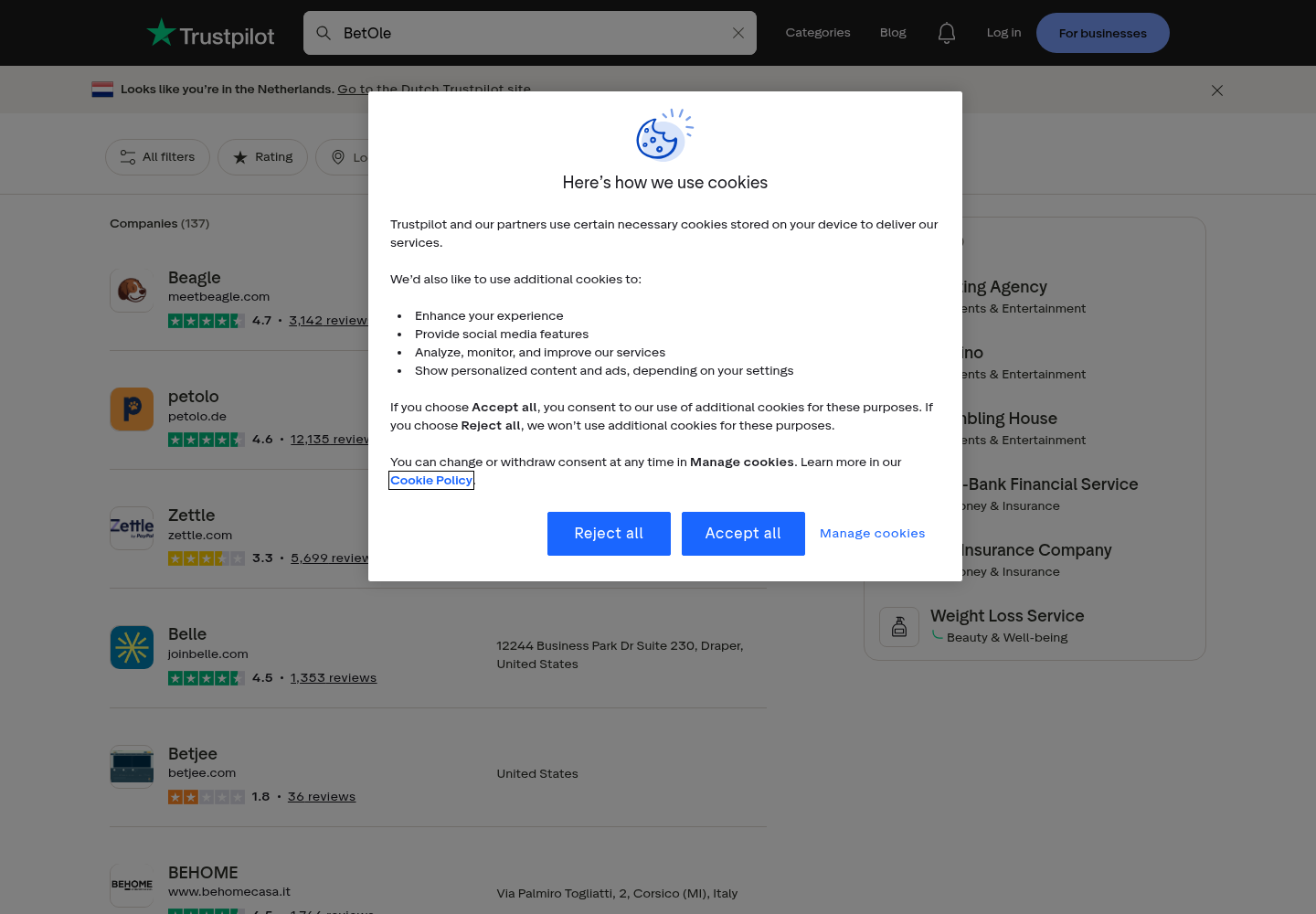Open the Betjee company name
The height and width of the screenshot is (914, 1316).
[x=193, y=754]
